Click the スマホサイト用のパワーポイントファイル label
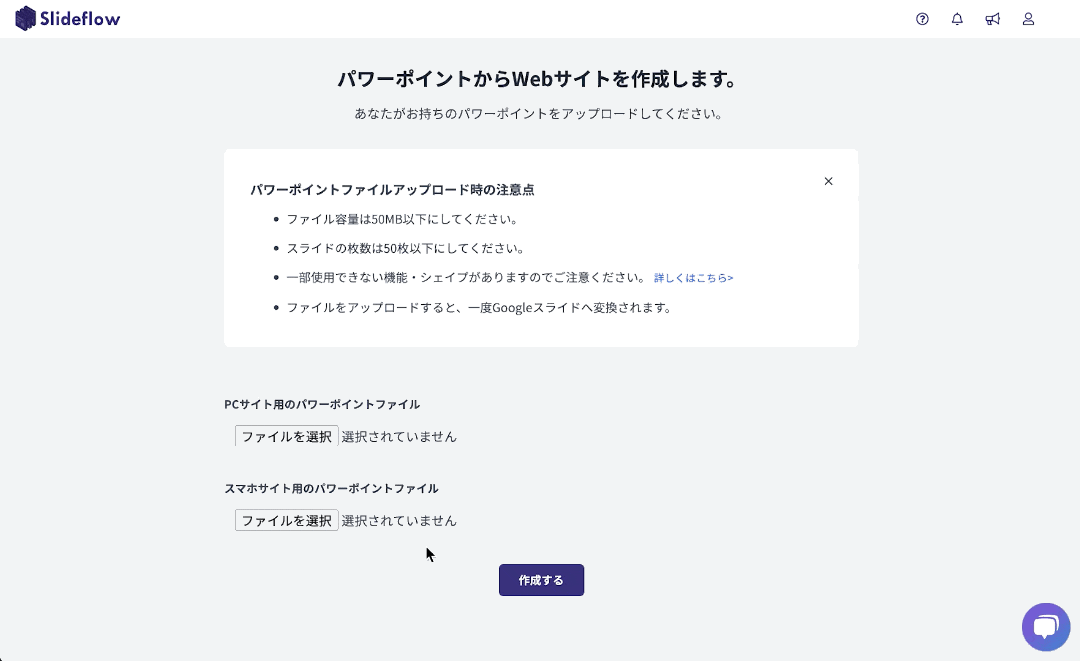1080x661 pixels. 331,488
